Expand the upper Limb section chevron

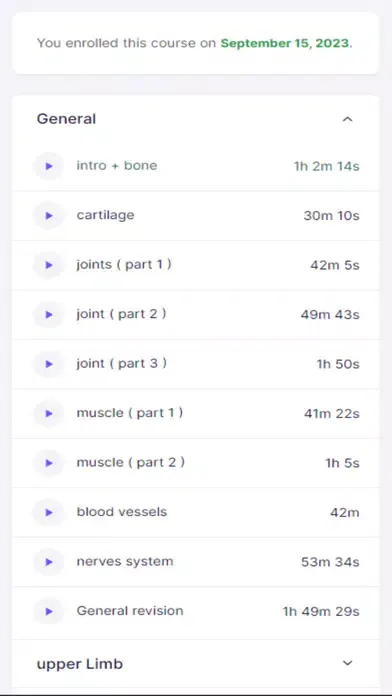pyautogui.click(x=348, y=663)
